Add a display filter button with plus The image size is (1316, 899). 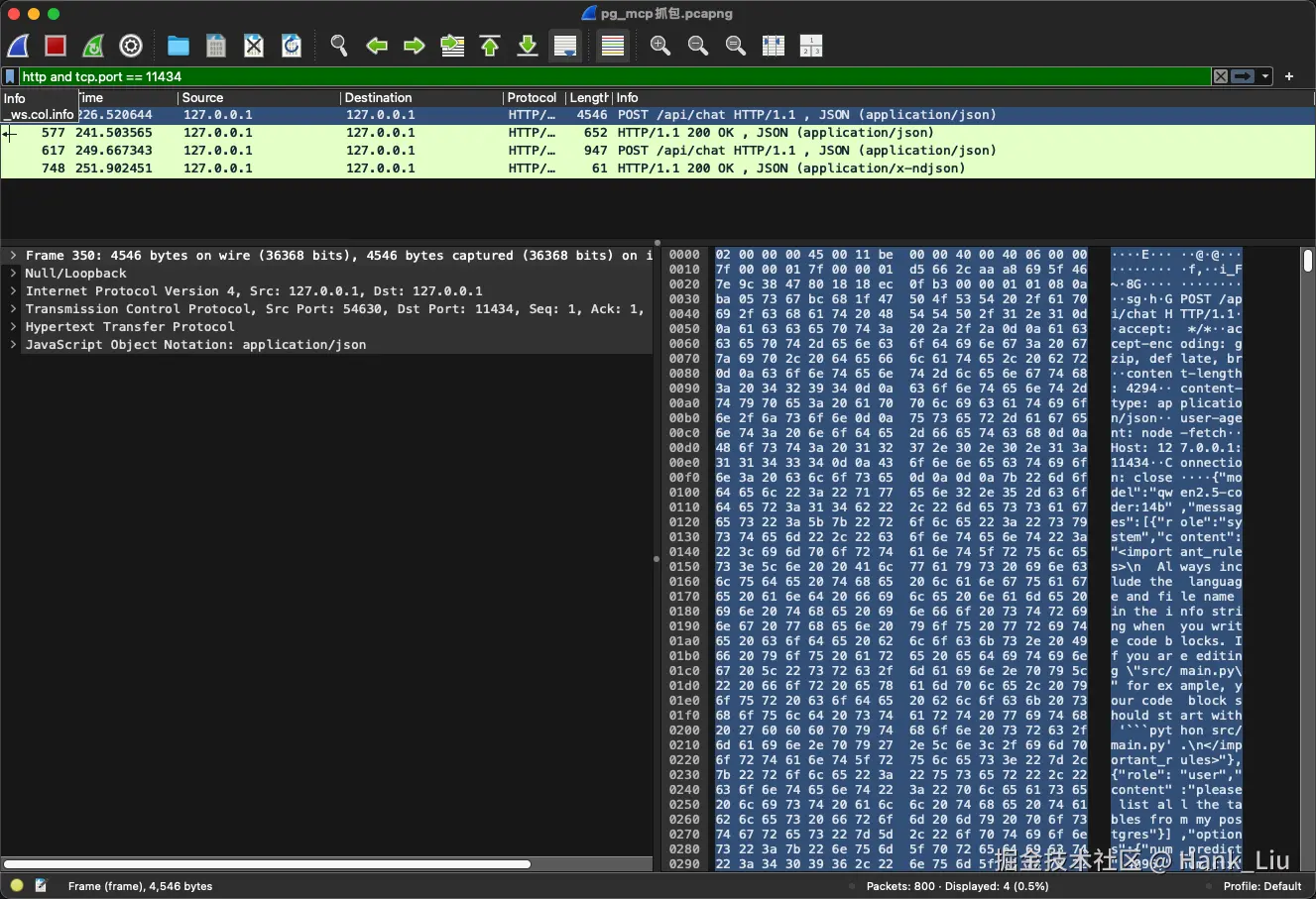tap(1289, 76)
